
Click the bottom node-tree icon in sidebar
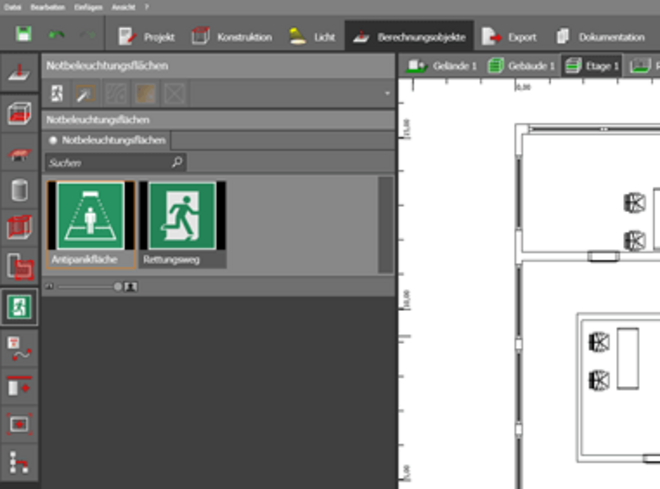pyautogui.click(x=19, y=462)
